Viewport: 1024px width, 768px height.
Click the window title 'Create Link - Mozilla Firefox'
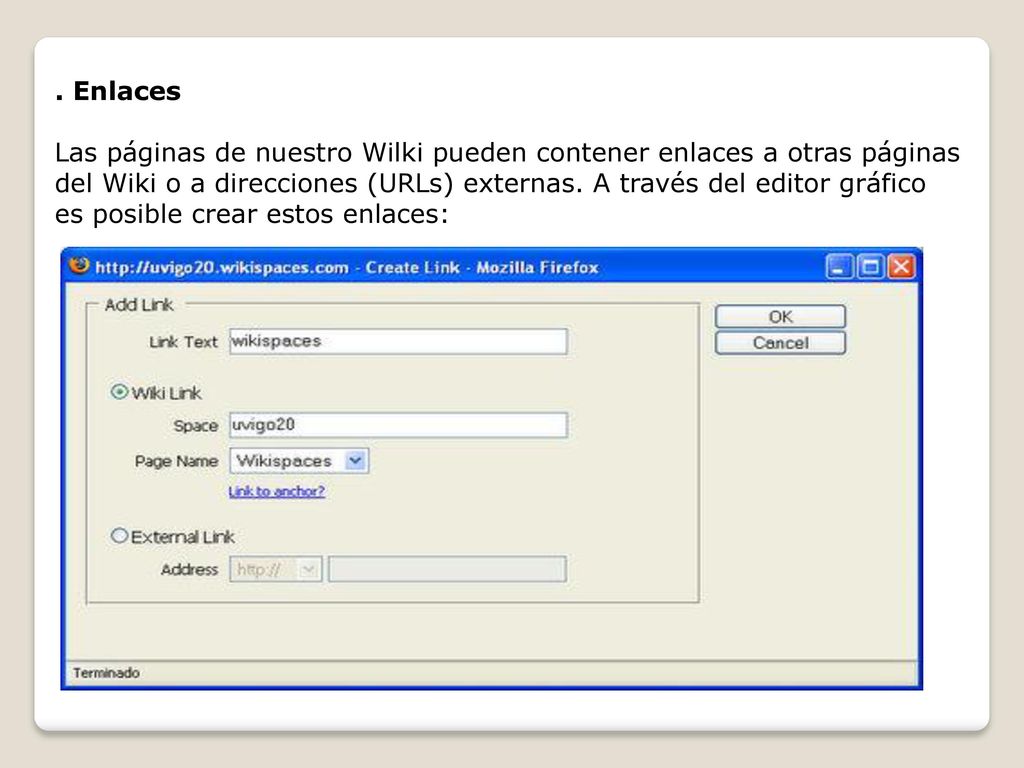click(x=481, y=268)
